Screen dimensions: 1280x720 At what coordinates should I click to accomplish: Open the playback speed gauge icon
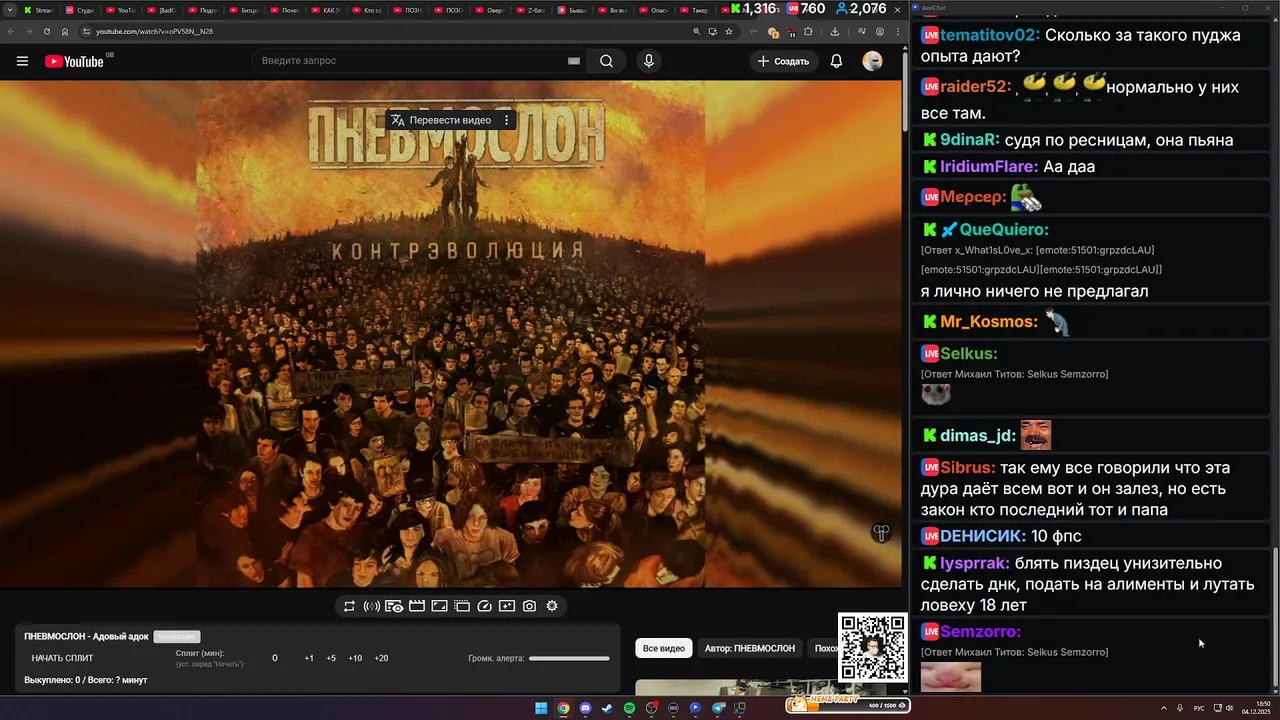coord(485,606)
